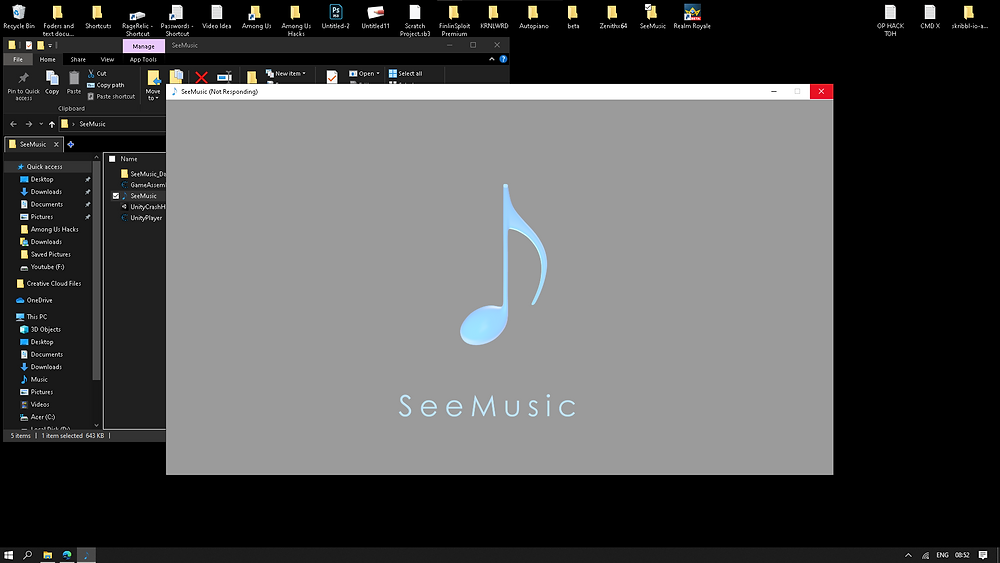Go back with Explorer's left arrow
Screen dimensions: 1000x563
pyautogui.click(x=13, y=124)
